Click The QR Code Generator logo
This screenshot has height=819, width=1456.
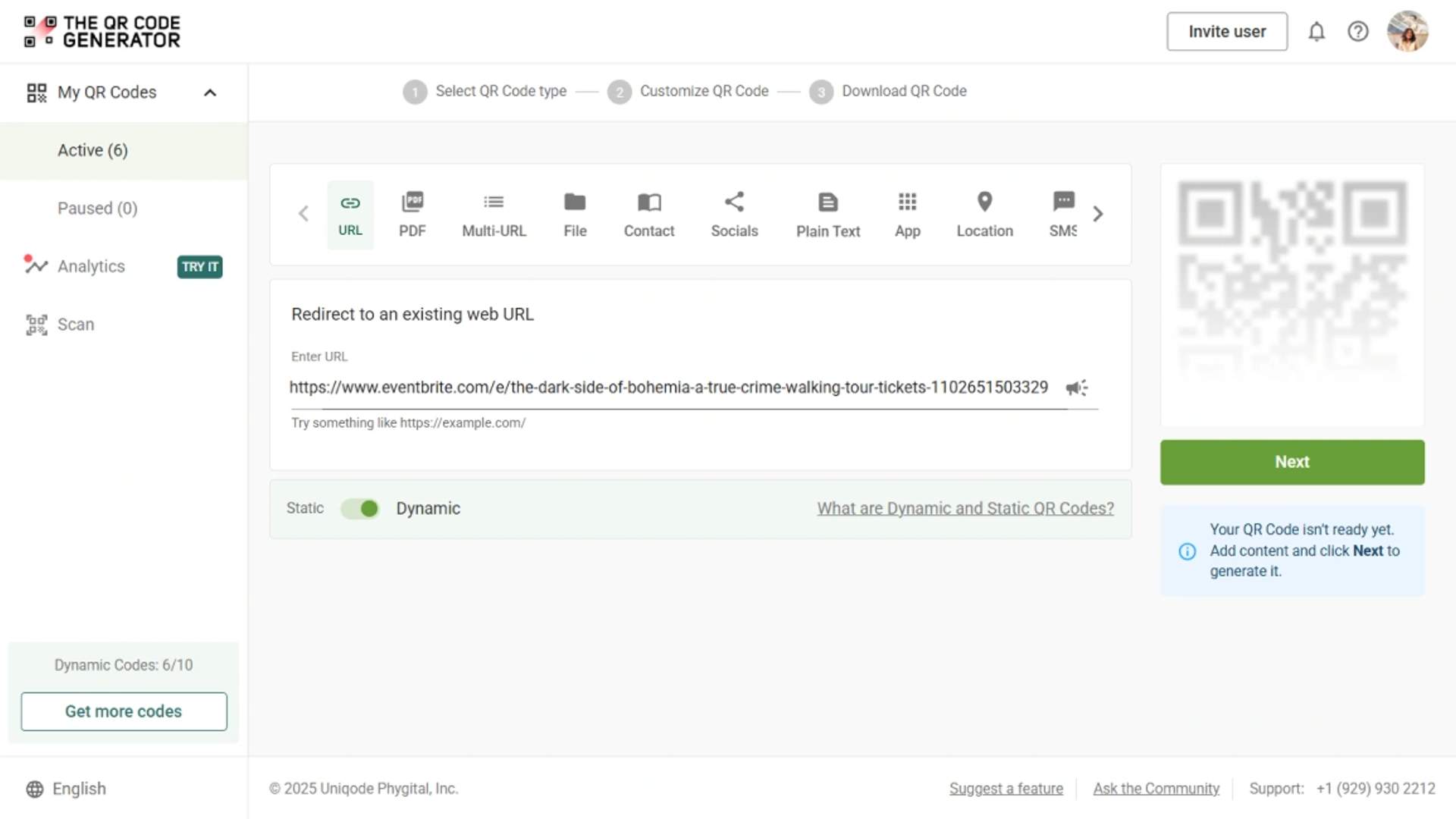102,32
